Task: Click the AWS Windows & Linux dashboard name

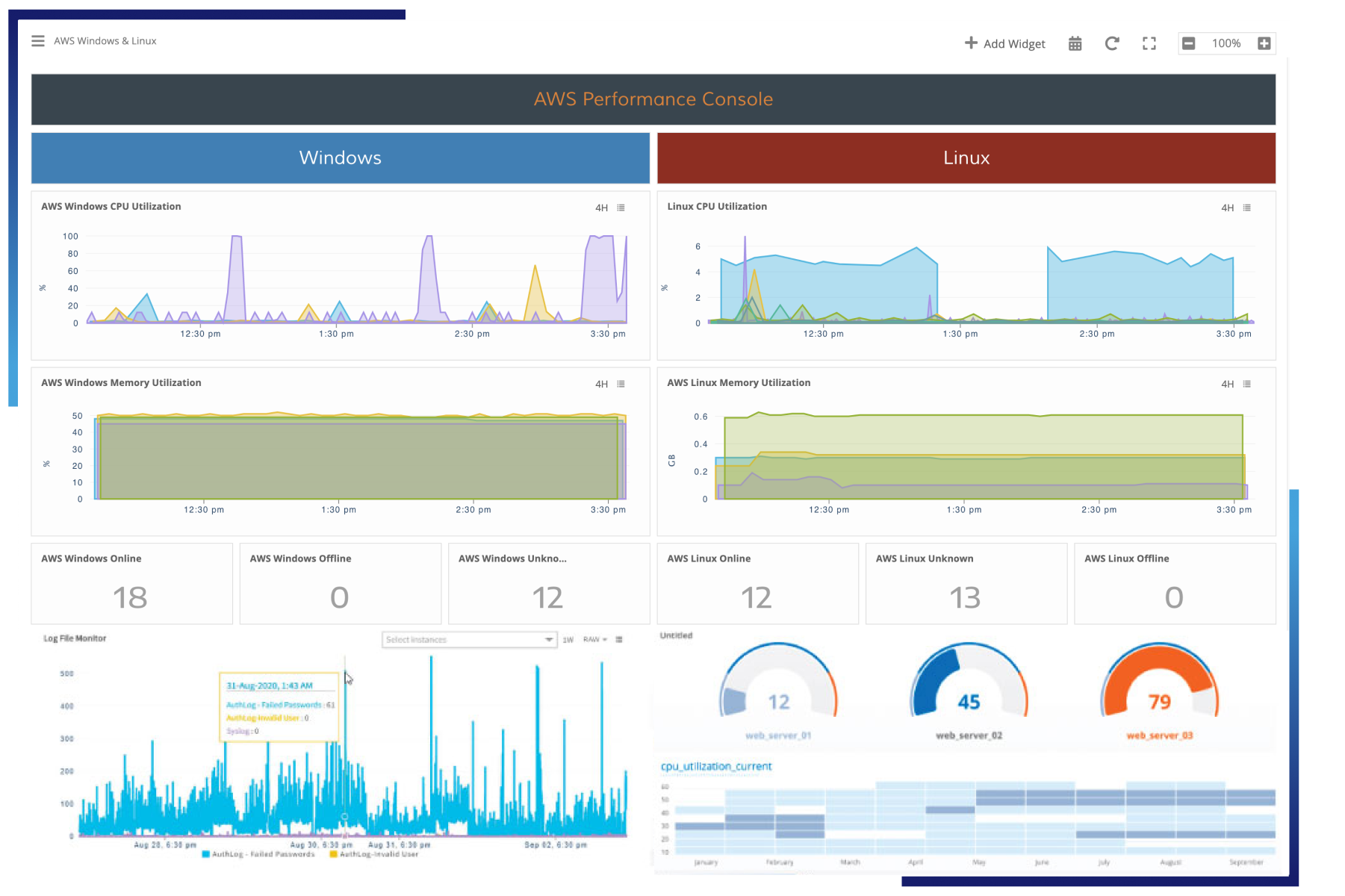Action: coord(105,41)
